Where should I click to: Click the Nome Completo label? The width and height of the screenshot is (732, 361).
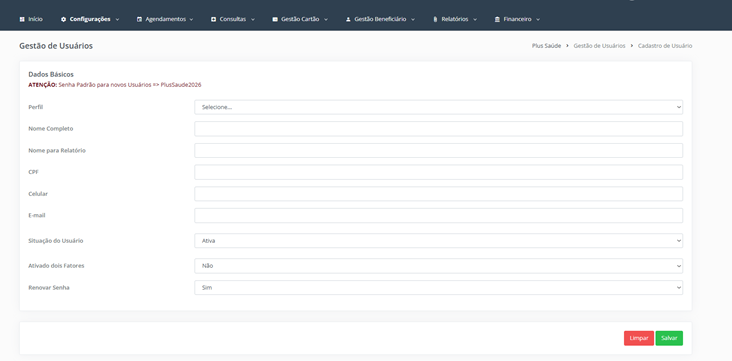tap(51, 128)
